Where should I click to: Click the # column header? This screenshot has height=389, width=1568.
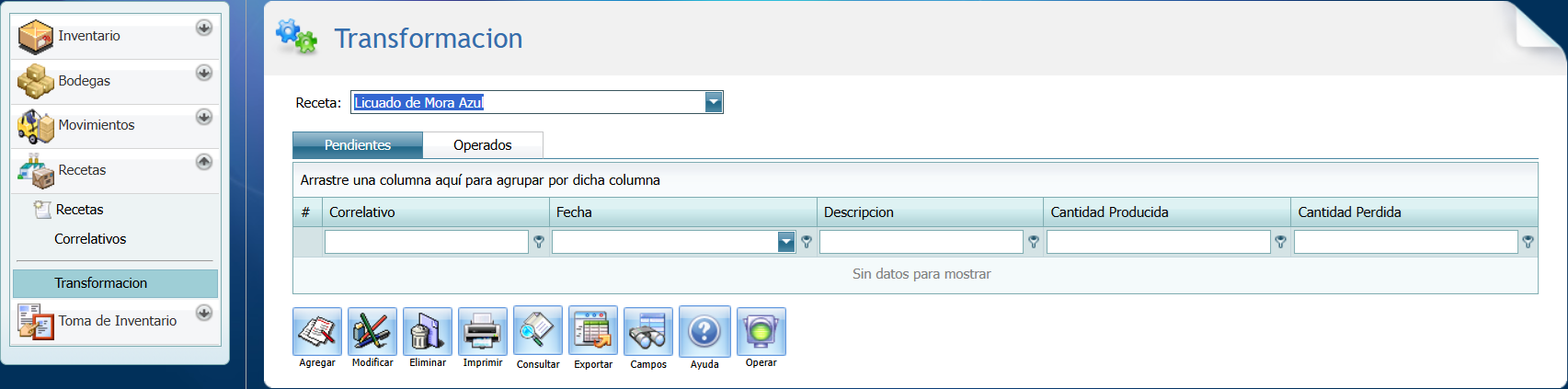click(307, 212)
